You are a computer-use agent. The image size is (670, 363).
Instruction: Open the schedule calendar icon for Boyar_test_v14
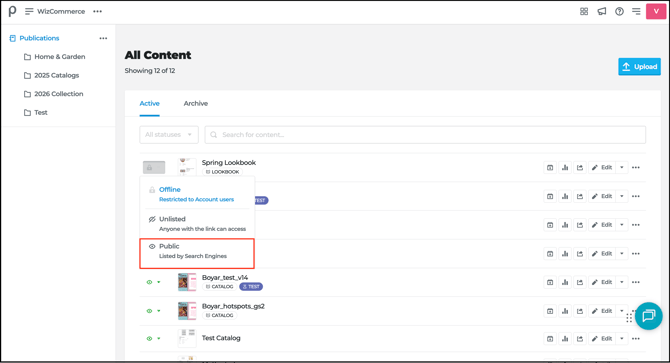point(550,282)
